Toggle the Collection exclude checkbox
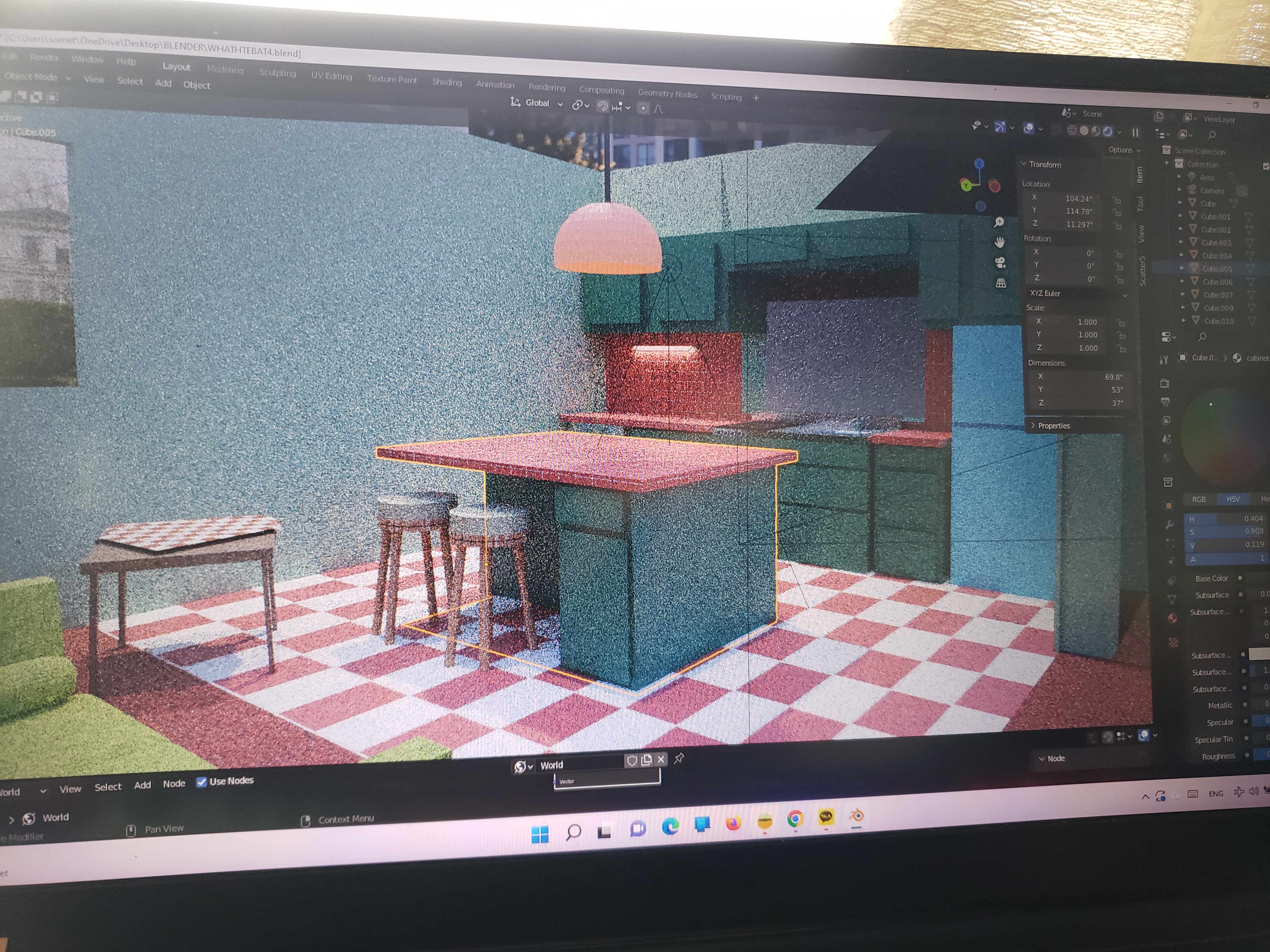The width and height of the screenshot is (1270, 952). tap(1266, 166)
